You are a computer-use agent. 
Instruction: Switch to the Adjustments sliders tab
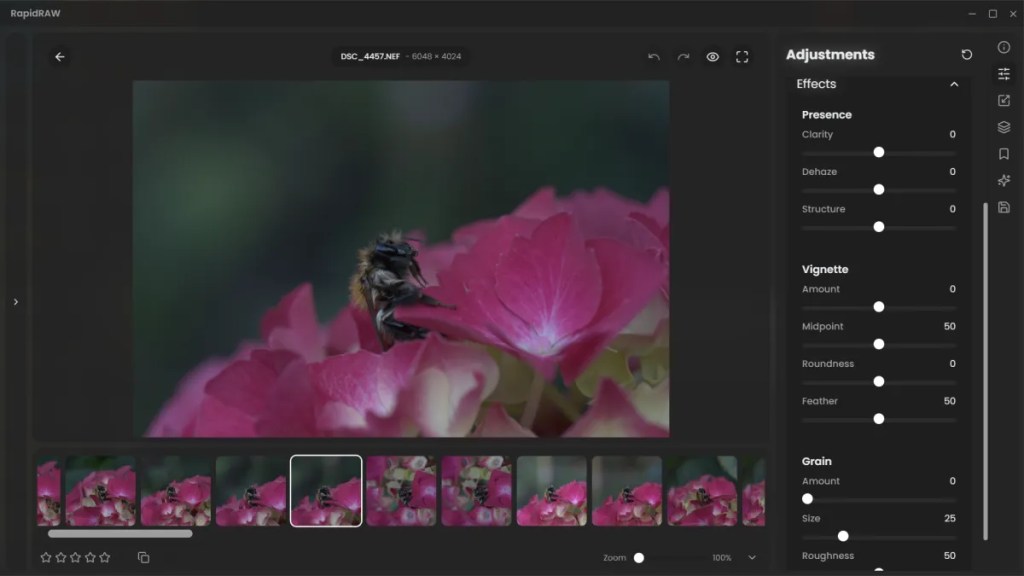tap(1004, 74)
